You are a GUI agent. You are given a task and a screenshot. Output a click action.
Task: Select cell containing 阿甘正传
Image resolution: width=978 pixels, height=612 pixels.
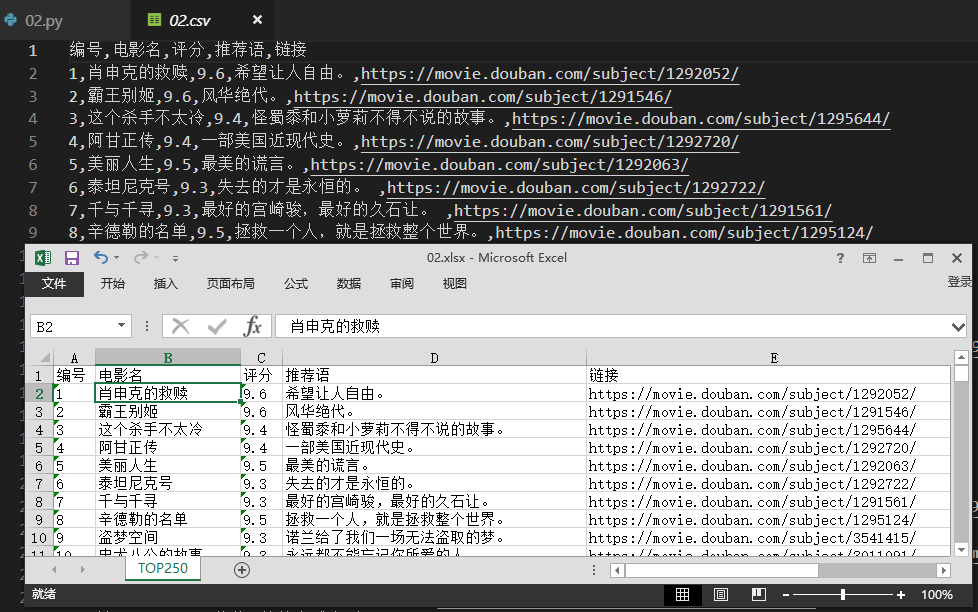[x=168, y=448]
